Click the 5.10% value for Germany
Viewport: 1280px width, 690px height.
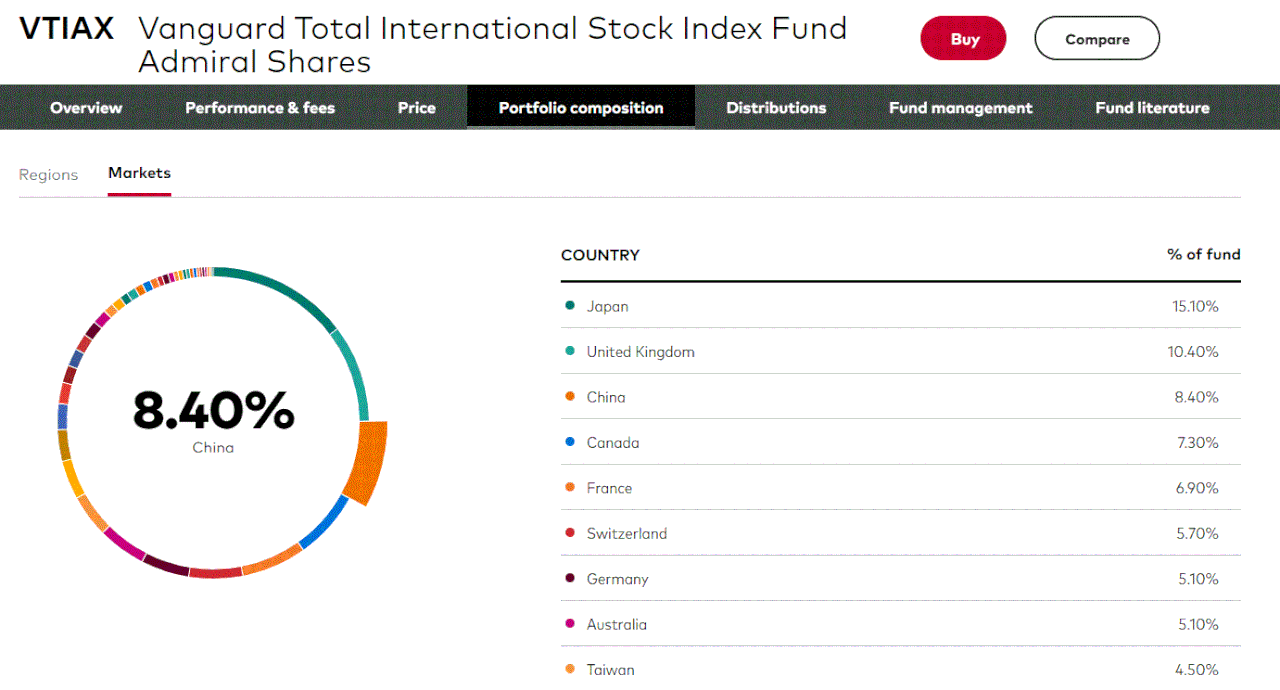[x=1197, y=579]
